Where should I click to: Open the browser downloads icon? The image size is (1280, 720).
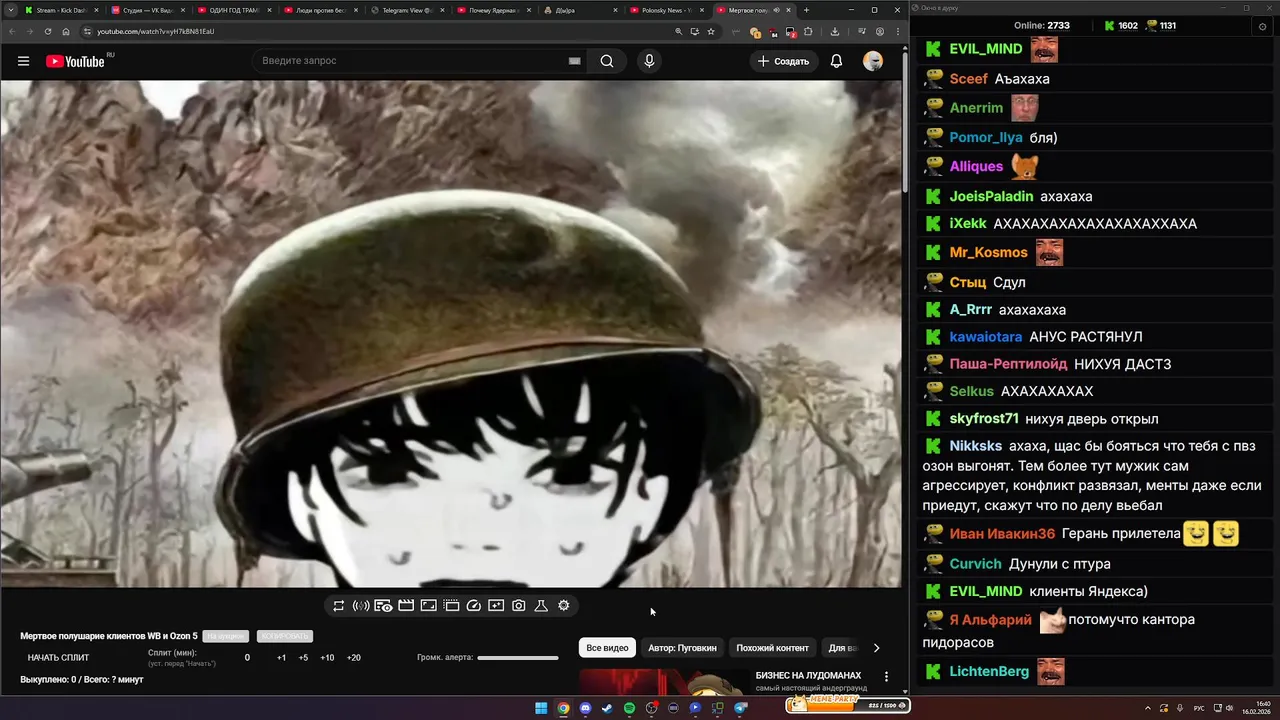tap(835, 31)
